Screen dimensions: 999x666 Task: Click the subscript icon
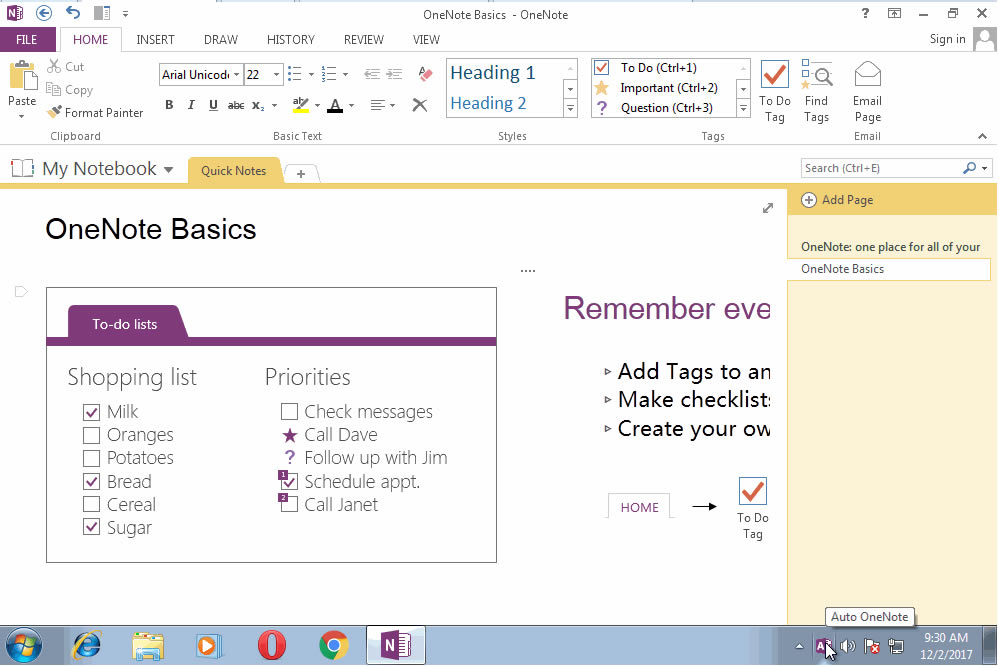[258, 104]
